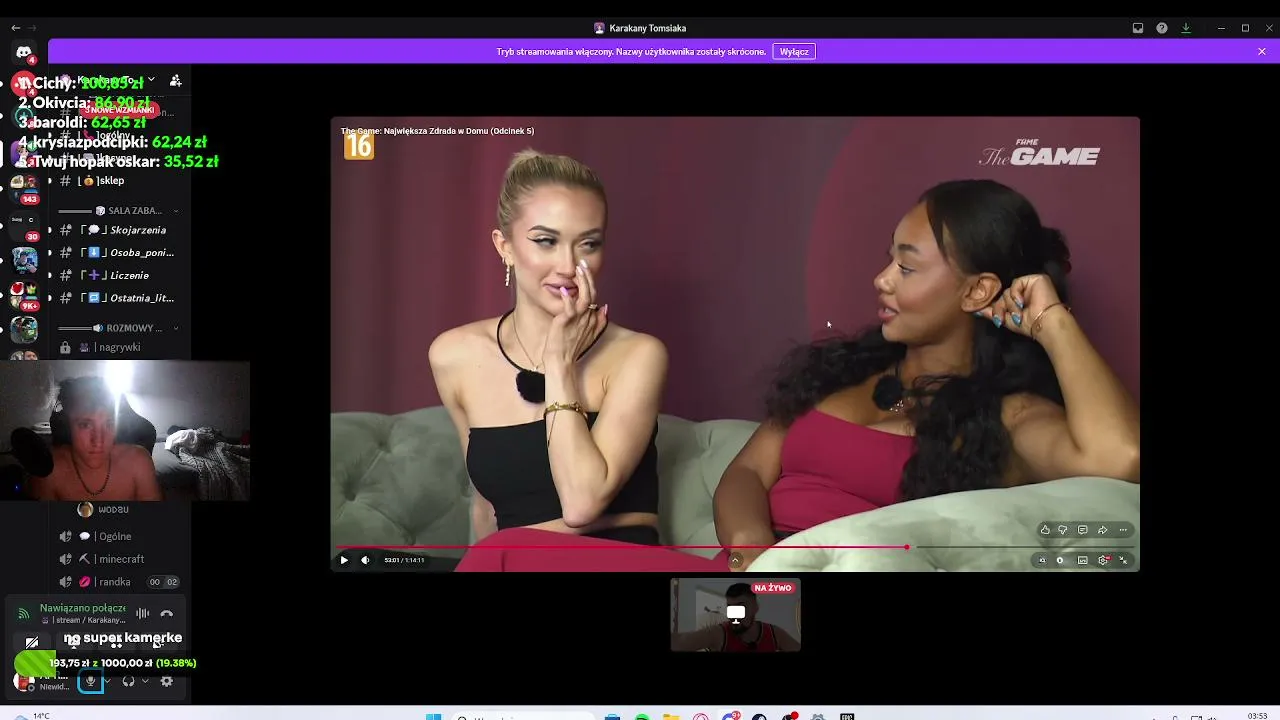This screenshot has height=720, width=1280.
Task: Toggle noise suppression waveform button
Action: (x=143, y=614)
